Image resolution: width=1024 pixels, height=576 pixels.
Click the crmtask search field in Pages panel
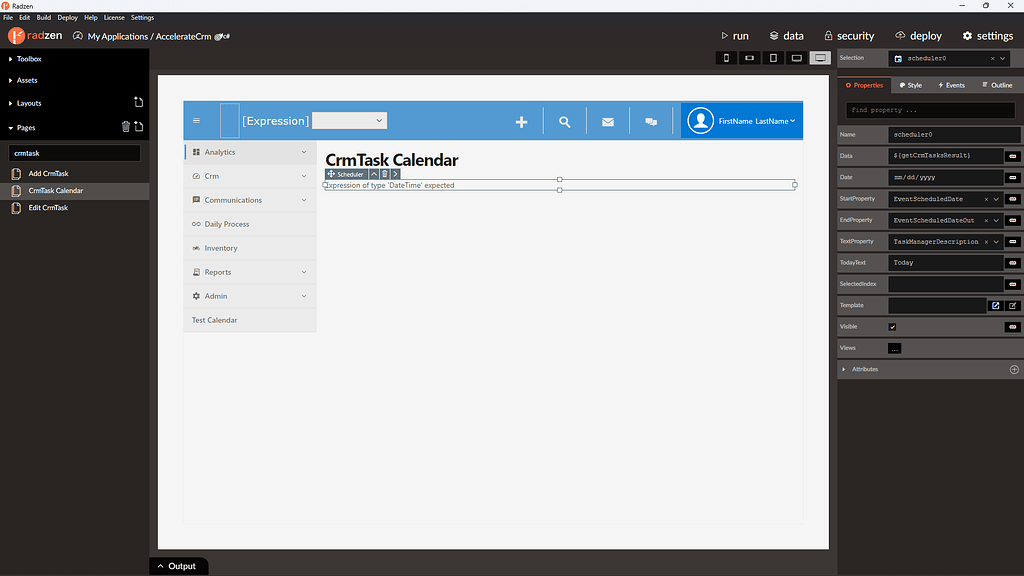(76, 152)
